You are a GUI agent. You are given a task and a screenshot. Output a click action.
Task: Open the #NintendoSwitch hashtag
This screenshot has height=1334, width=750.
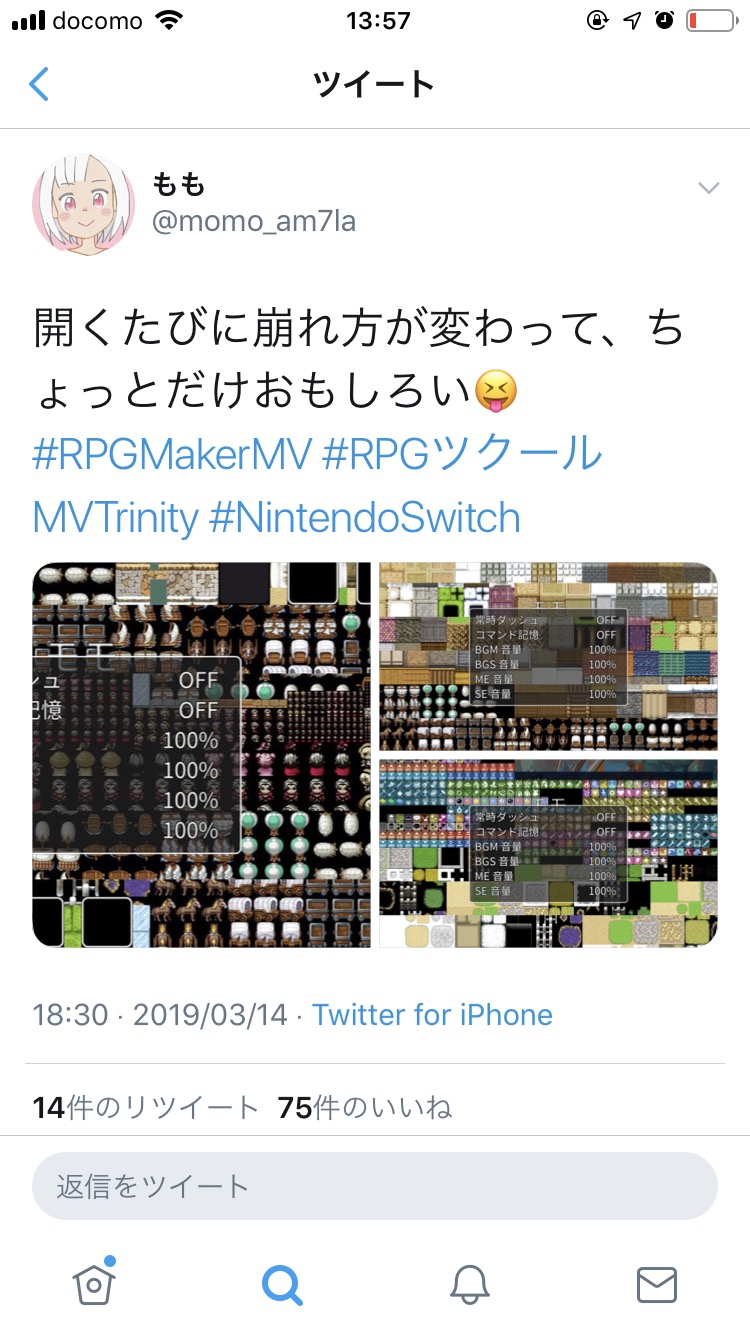365,518
